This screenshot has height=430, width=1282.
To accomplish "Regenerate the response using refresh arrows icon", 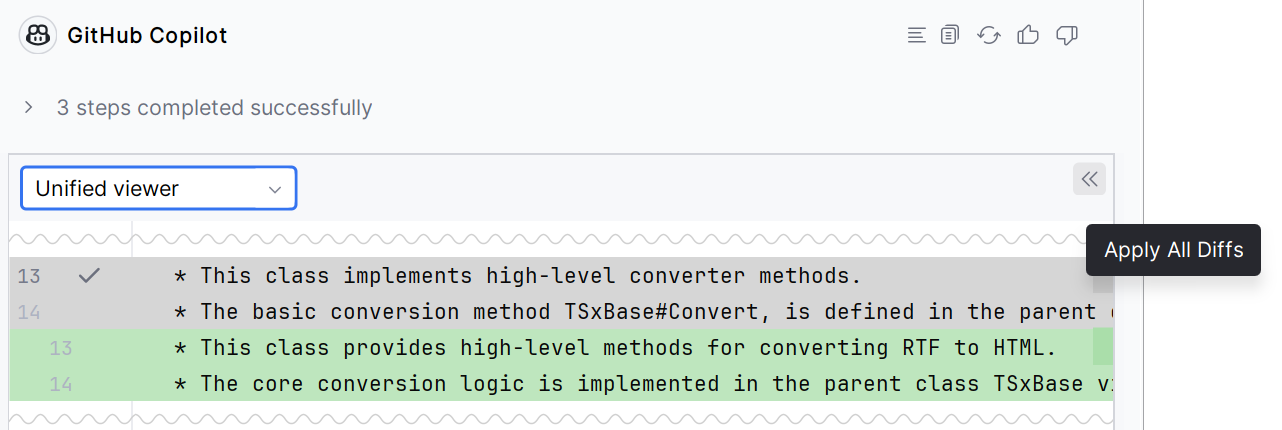I will [x=989, y=36].
